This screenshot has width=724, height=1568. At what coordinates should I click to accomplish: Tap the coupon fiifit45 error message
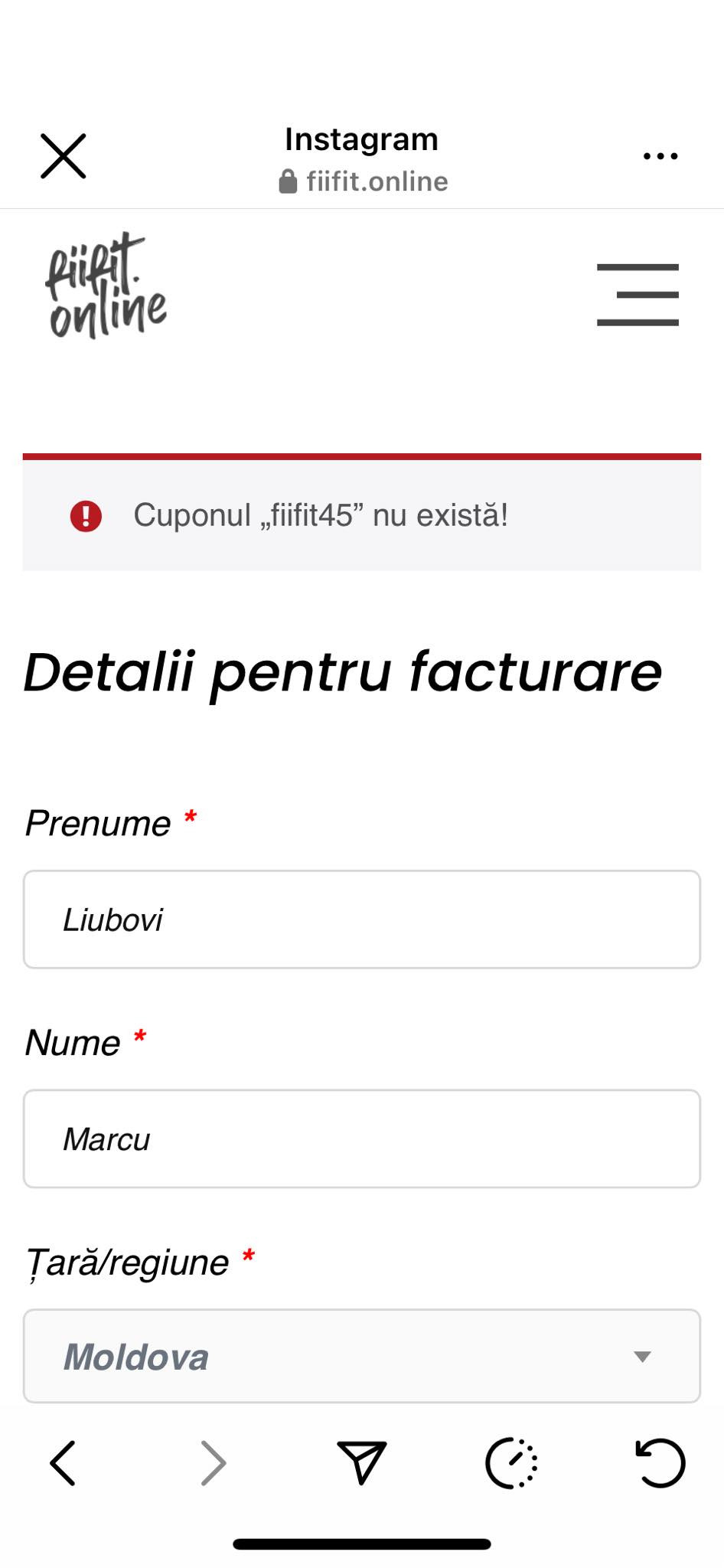point(321,515)
